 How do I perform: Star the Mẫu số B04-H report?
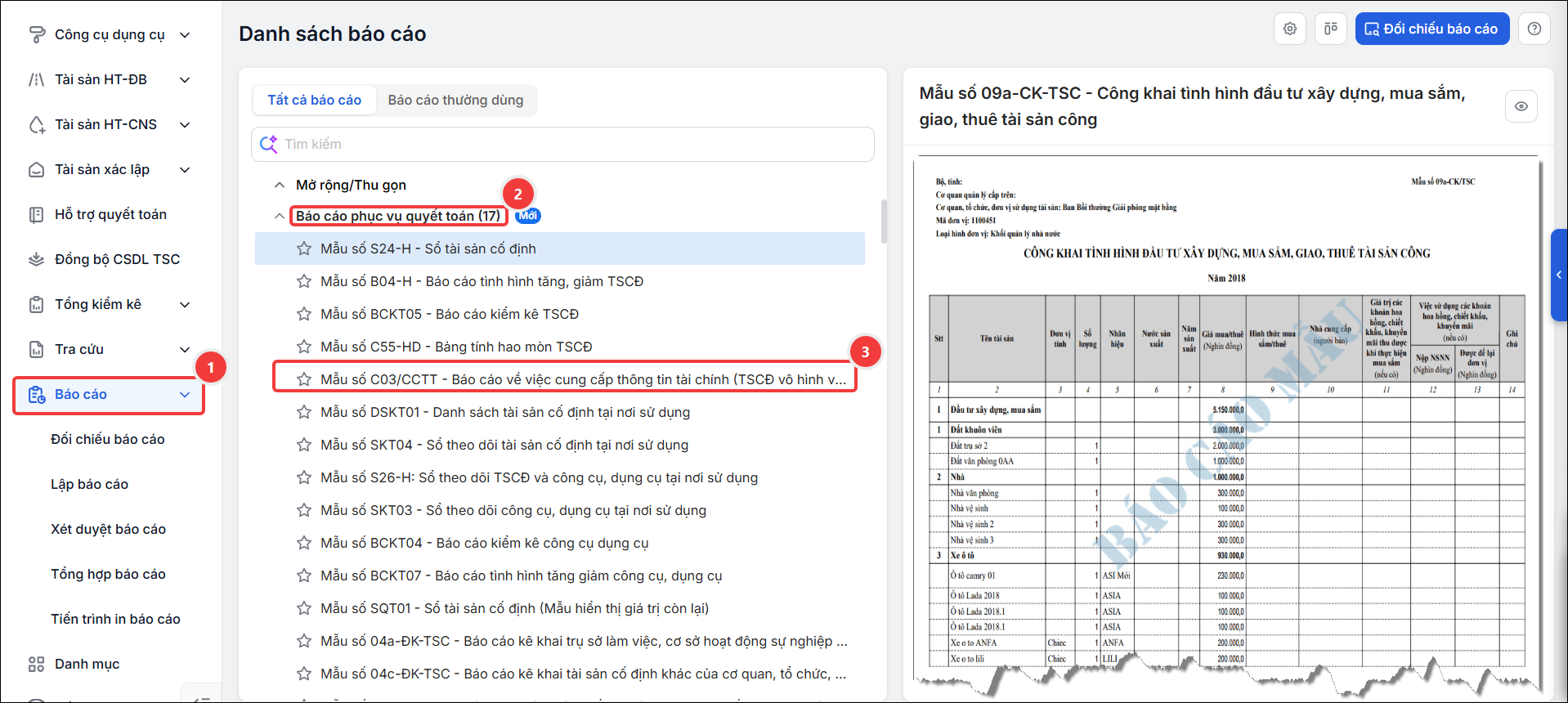point(304,281)
